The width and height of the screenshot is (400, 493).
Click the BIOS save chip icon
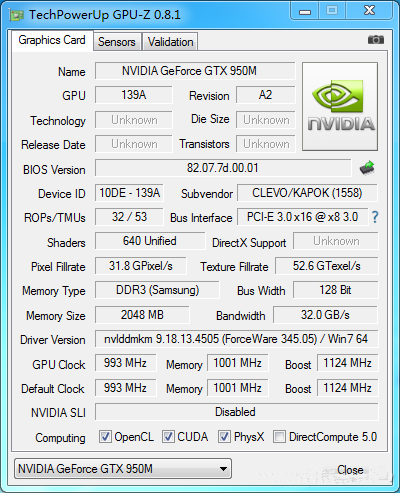(x=367, y=168)
